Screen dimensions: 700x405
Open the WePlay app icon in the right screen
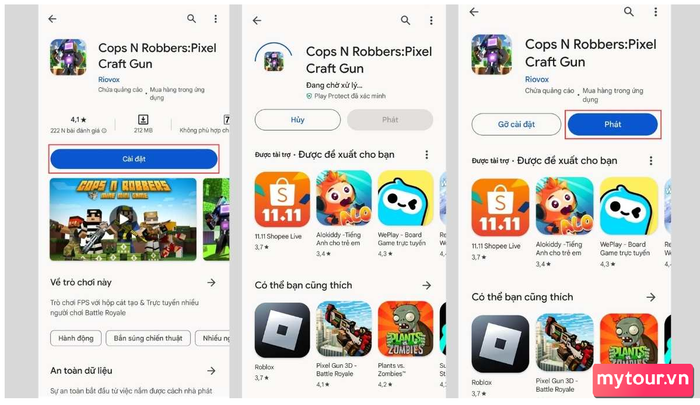629,206
